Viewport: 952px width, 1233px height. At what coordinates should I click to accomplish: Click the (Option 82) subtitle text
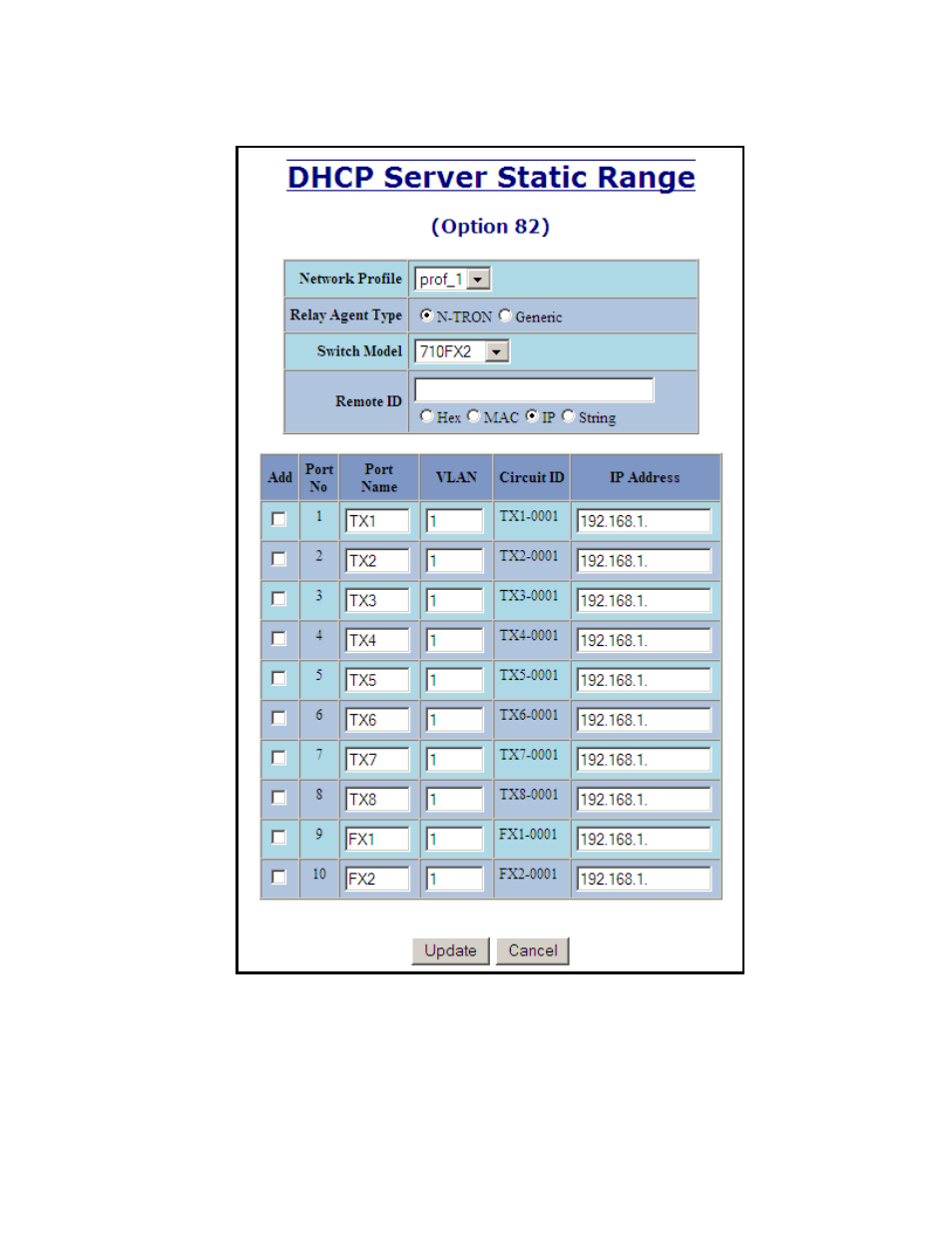pyautogui.click(x=490, y=227)
